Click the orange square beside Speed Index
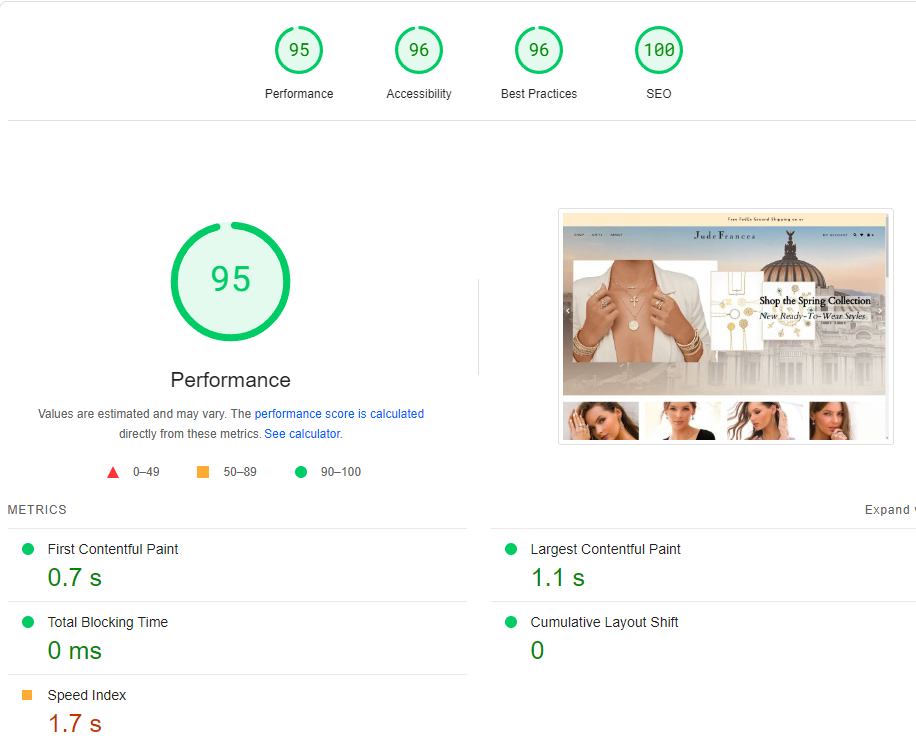The width and height of the screenshot is (916, 744). click(x=27, y=695)
